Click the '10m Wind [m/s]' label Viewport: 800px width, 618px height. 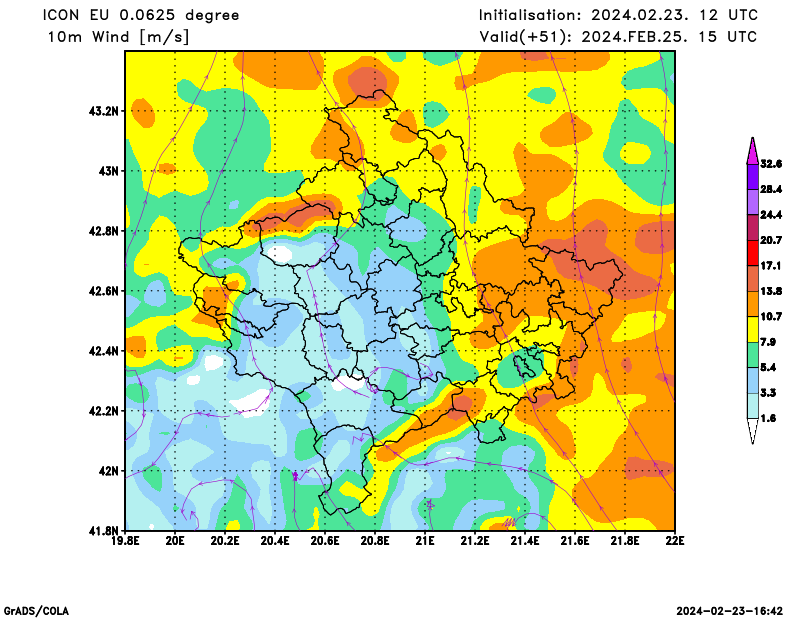click(118, 37)
